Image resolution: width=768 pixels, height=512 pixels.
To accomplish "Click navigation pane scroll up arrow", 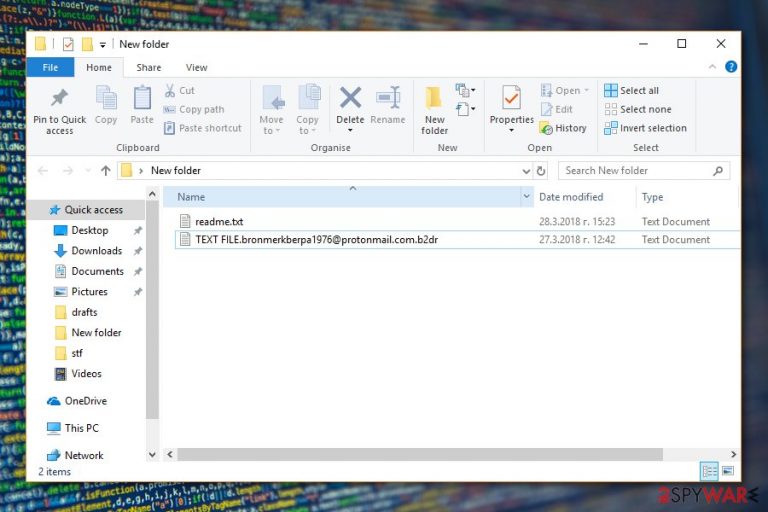I will [152, 195].
